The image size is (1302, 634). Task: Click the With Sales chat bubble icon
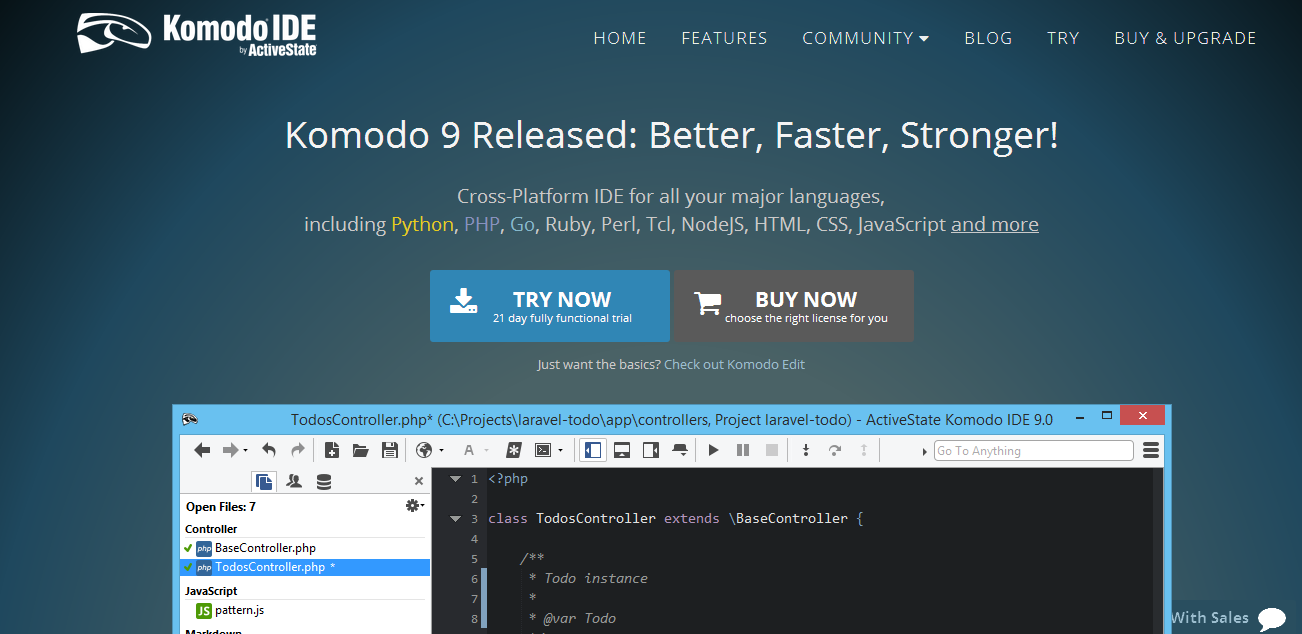click(1272, 619)
